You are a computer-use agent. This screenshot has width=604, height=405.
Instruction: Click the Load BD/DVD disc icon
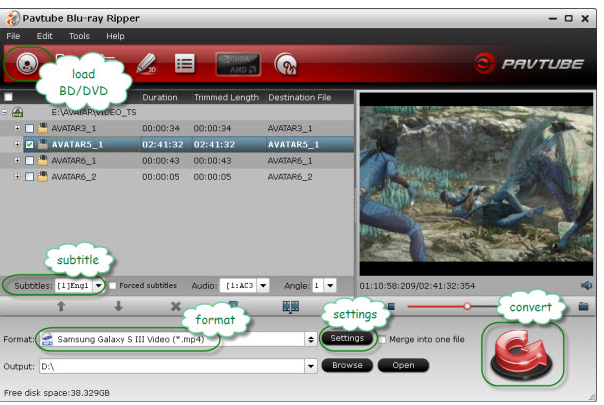tap(27, 63)
